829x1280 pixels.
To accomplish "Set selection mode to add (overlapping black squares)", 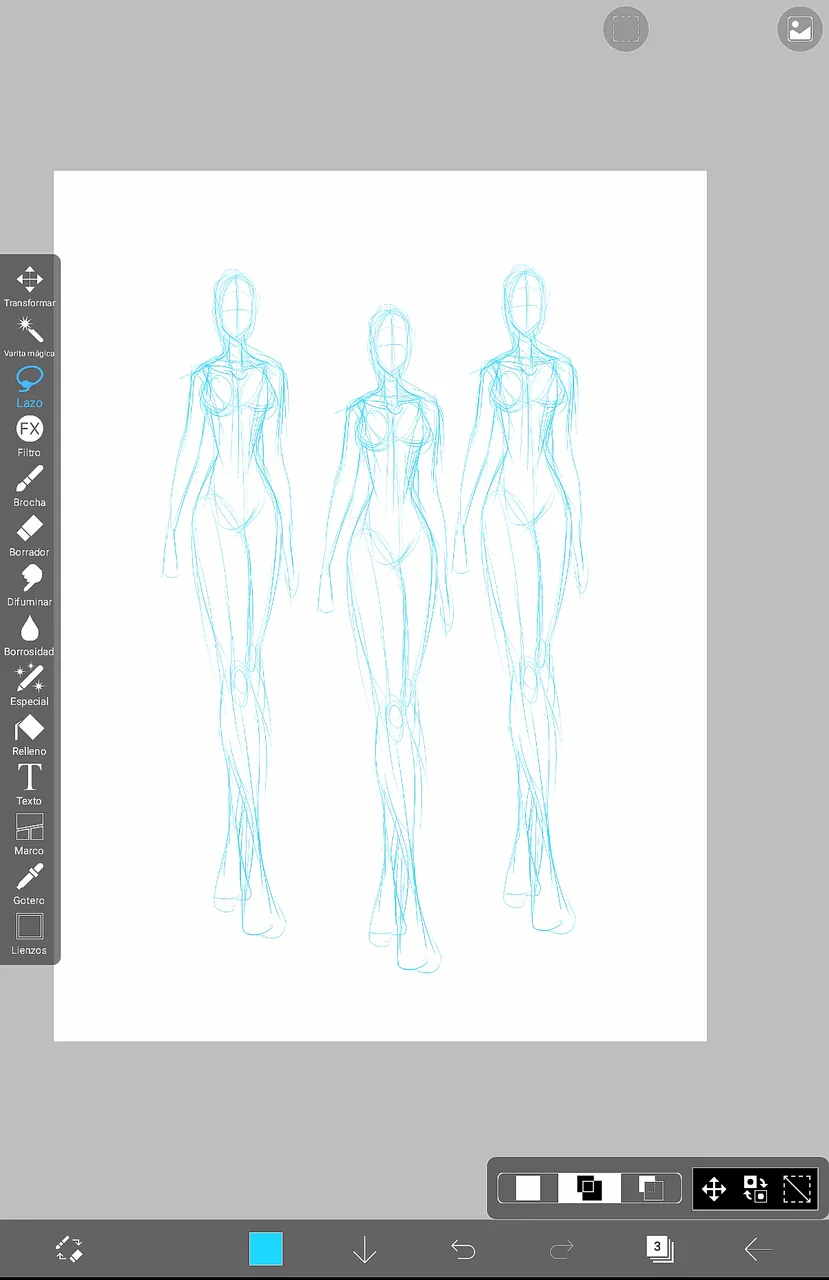I will coord(589,1188).
